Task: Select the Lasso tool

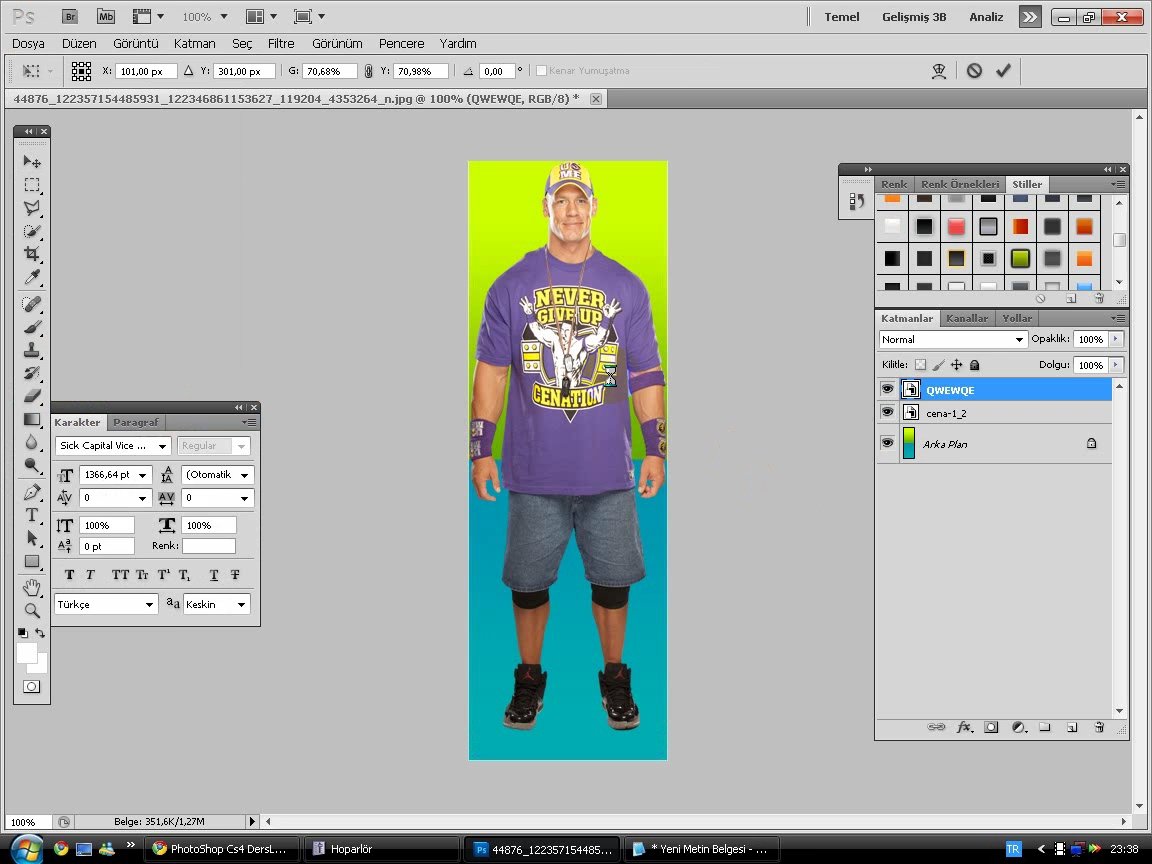Action: click(32, 208)
